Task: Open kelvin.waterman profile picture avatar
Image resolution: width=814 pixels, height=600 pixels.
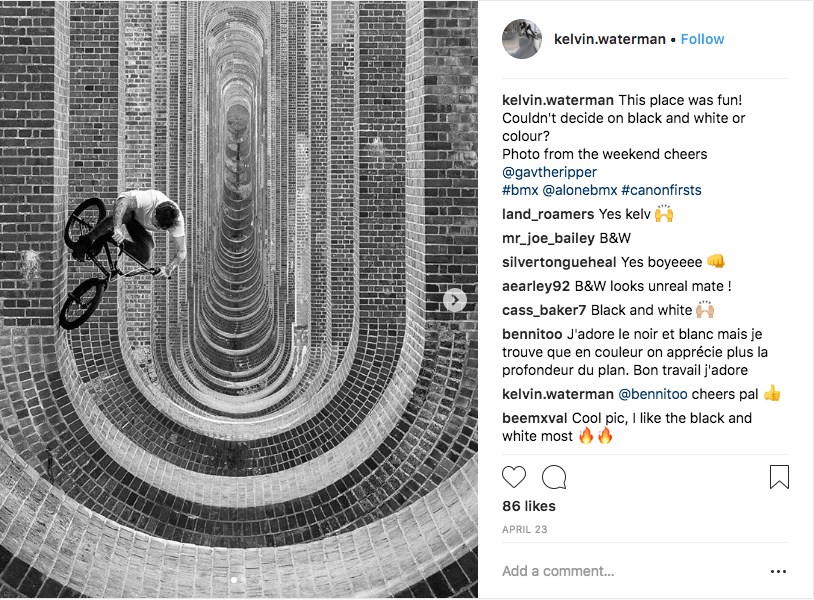Action: coord(522,39)
